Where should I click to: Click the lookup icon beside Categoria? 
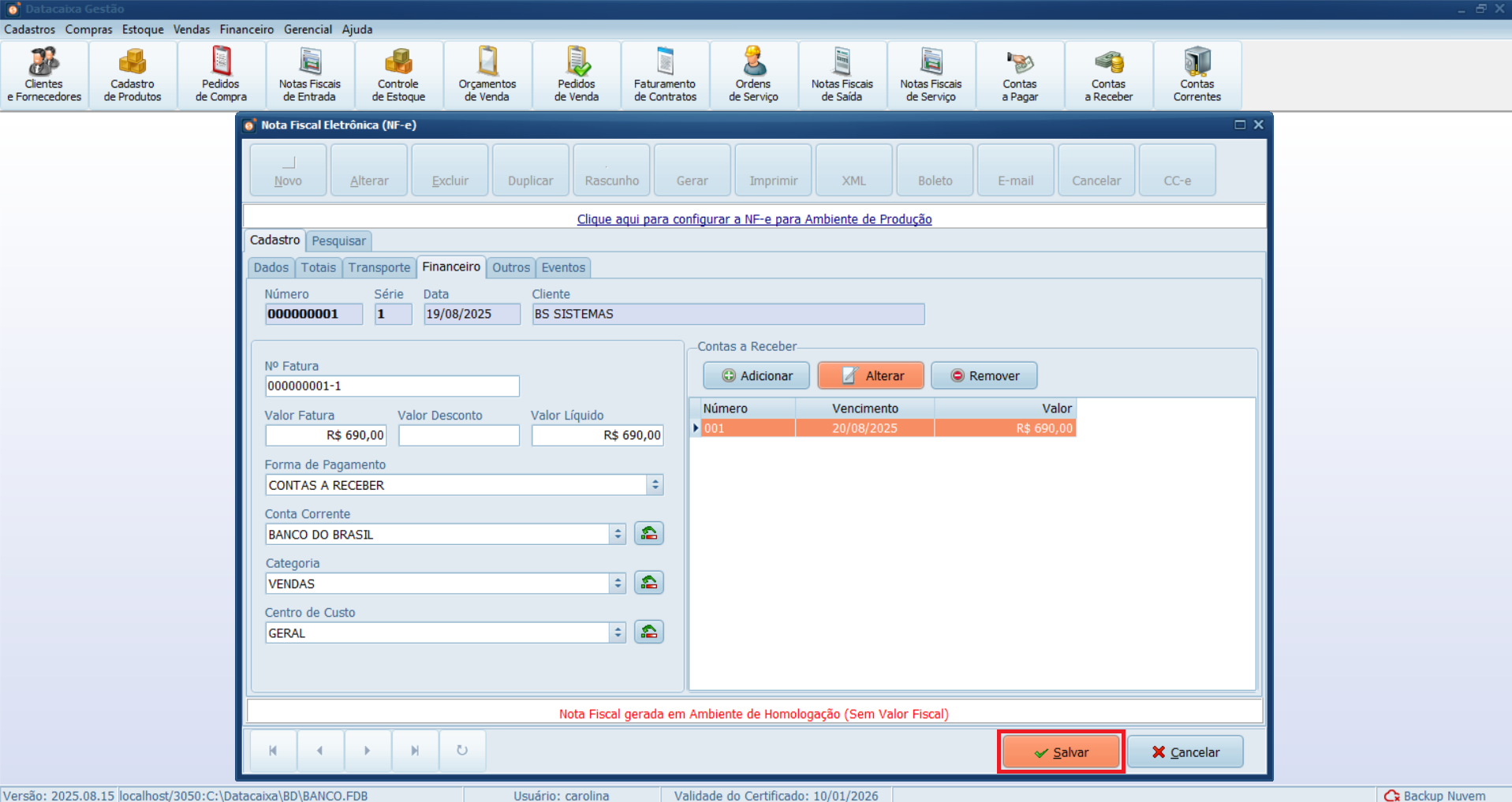tap(648, 583)
